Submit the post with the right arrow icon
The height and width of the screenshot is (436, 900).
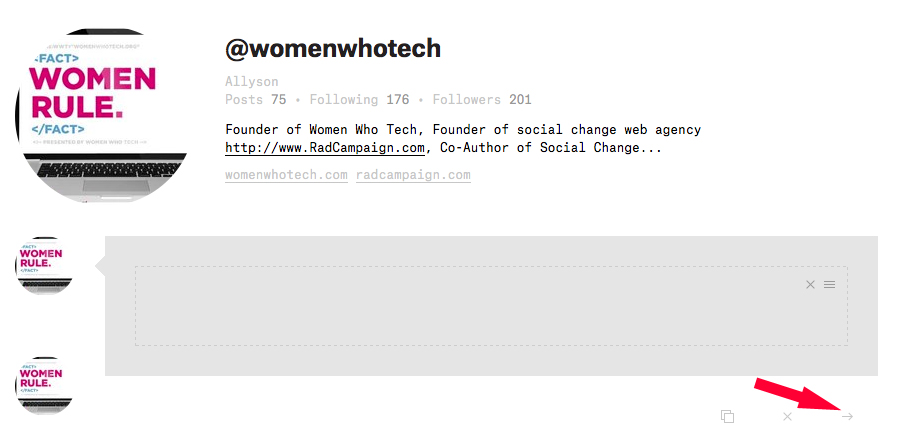tap(847, 416)
